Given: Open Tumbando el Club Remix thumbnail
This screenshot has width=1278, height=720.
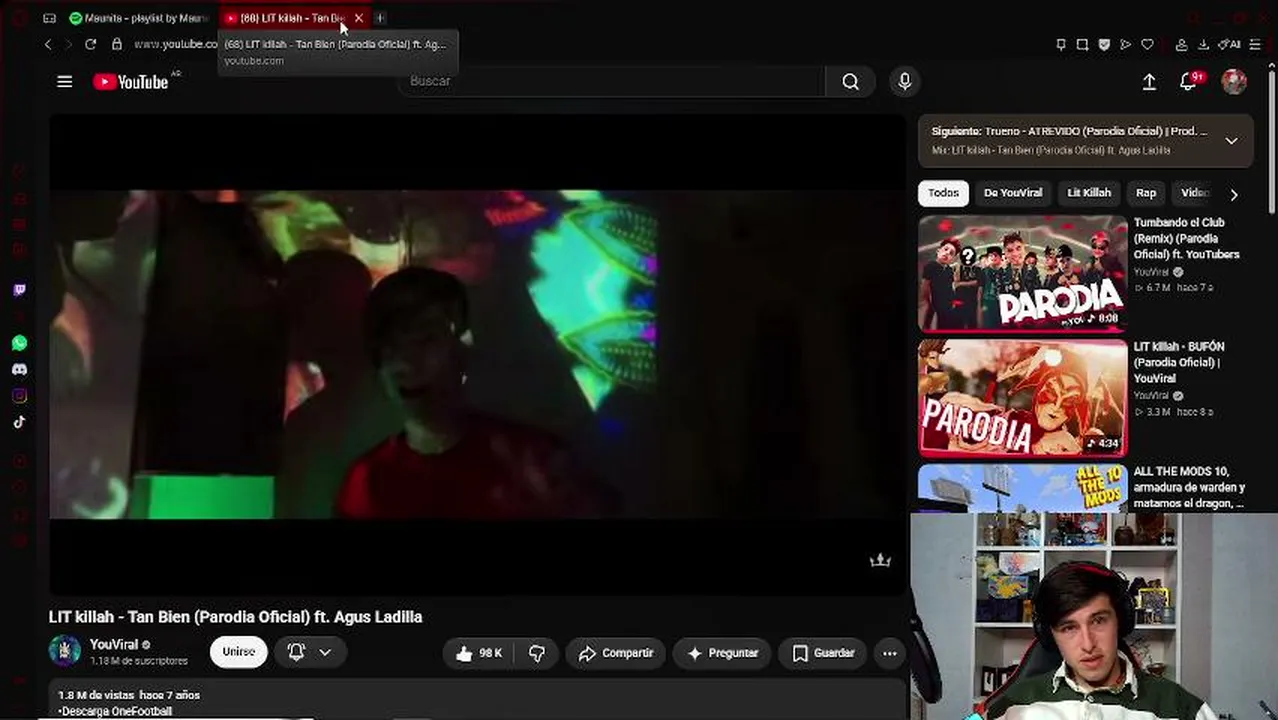Looking at the screenshot, I should 1022,273.
